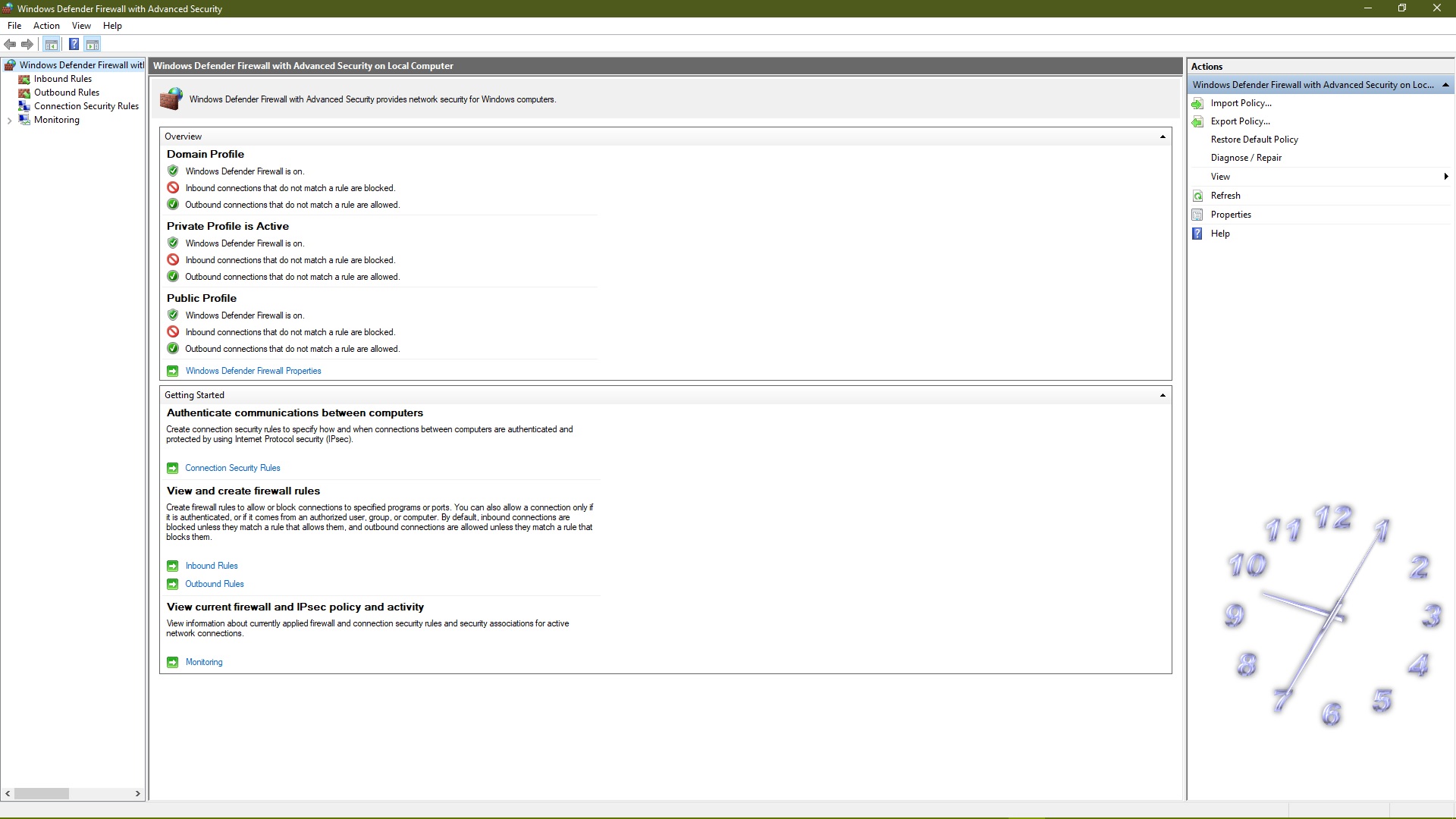This screenshot has height=819, width=1456.
Task: Expand the Monitoring tree node arrow
Action: [9, 121]
